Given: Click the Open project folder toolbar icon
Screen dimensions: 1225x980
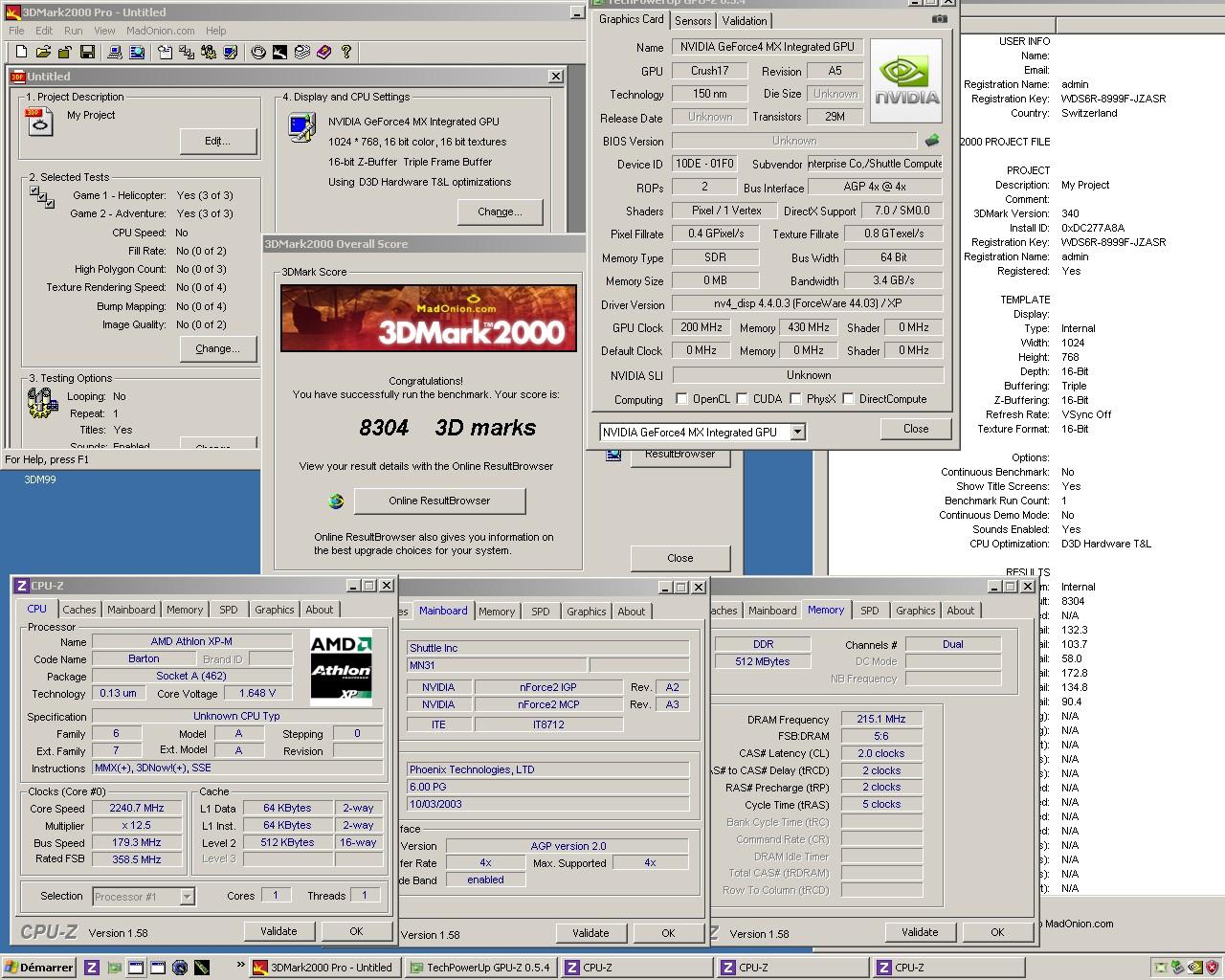Looking at the screenshot, I should tap(43, 52).
